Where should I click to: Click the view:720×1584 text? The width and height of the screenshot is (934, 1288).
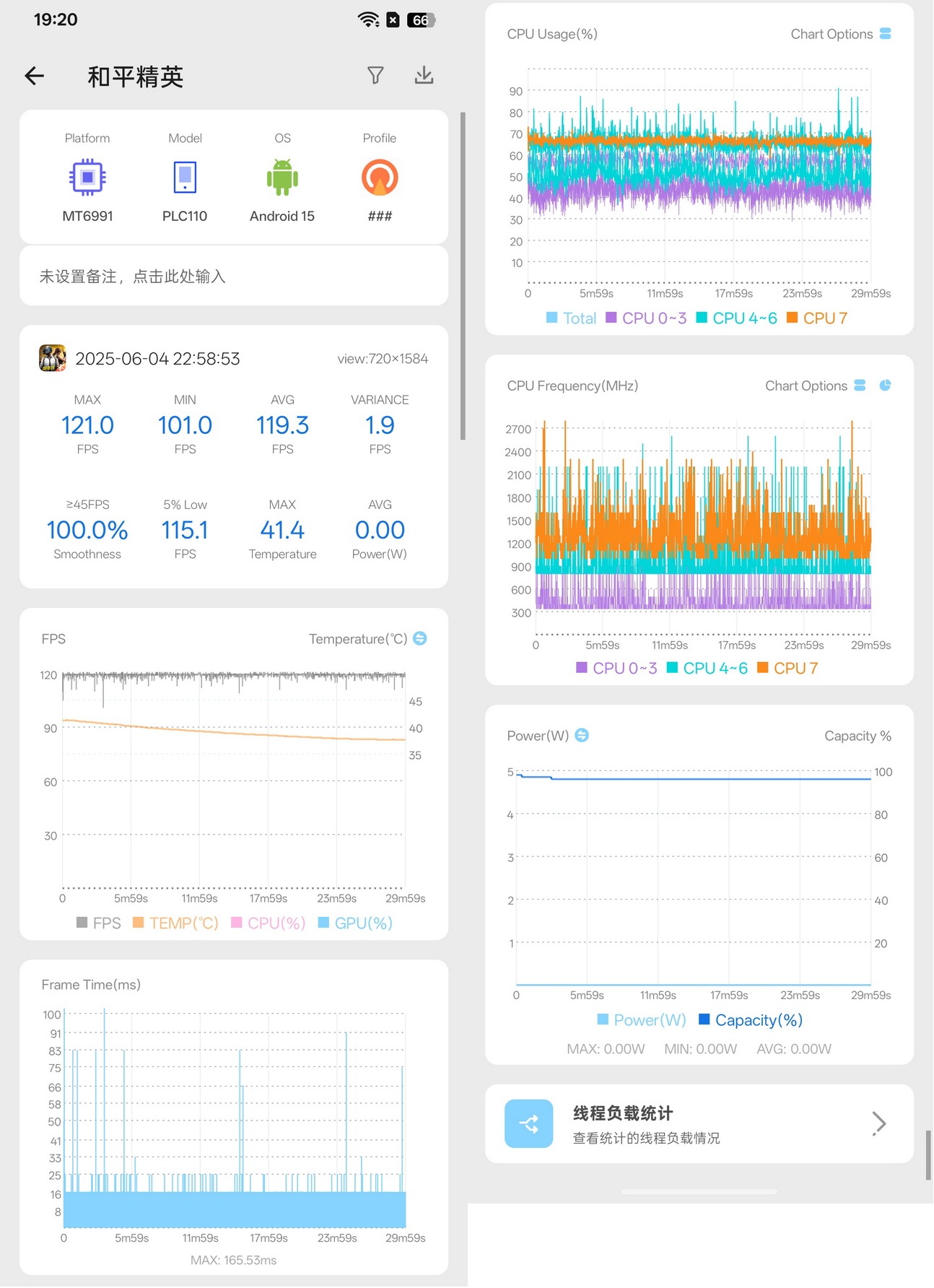[383, 359]
